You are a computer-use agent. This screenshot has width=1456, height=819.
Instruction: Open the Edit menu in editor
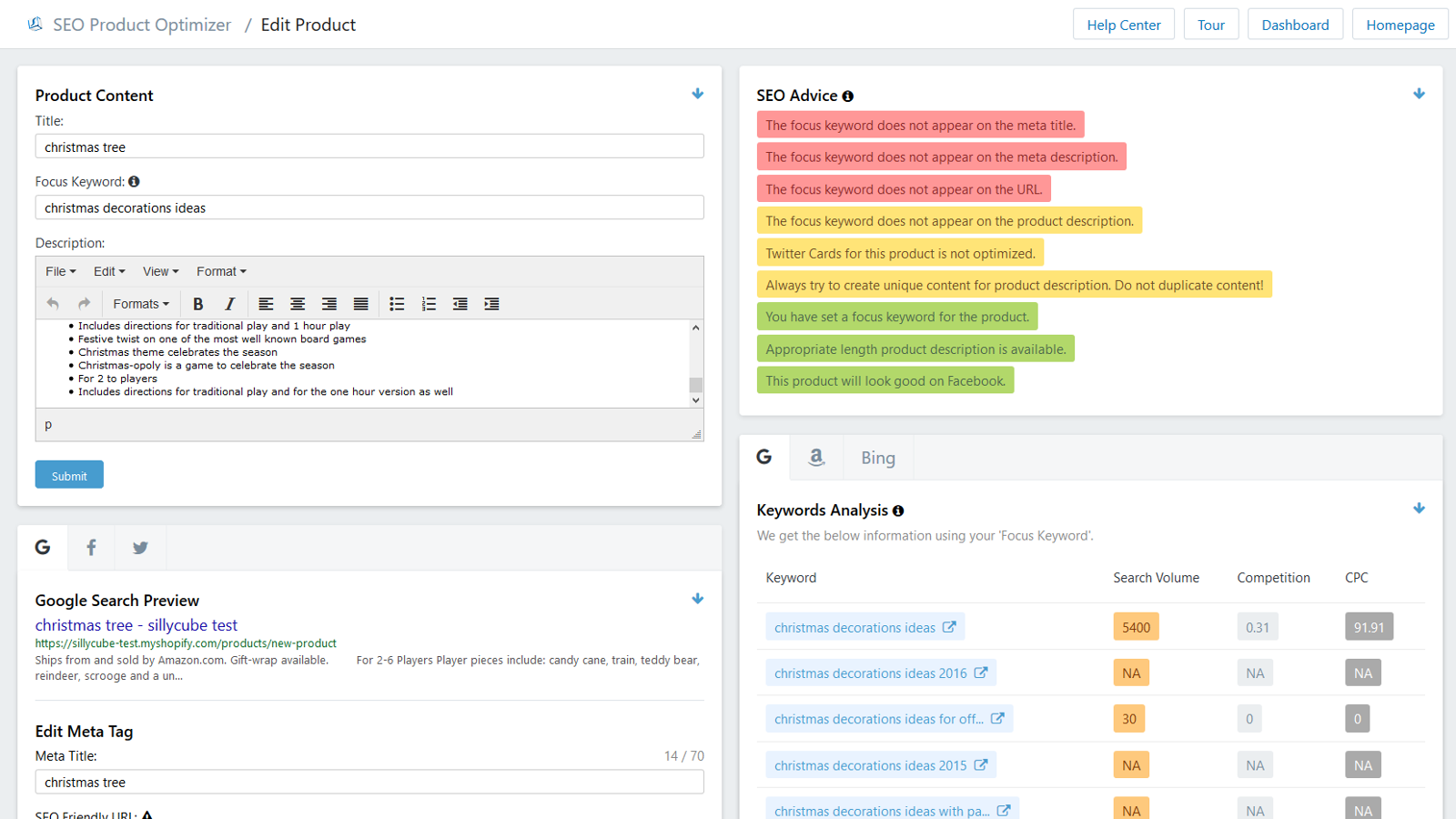pyautogui.click(x=109, y=271)
